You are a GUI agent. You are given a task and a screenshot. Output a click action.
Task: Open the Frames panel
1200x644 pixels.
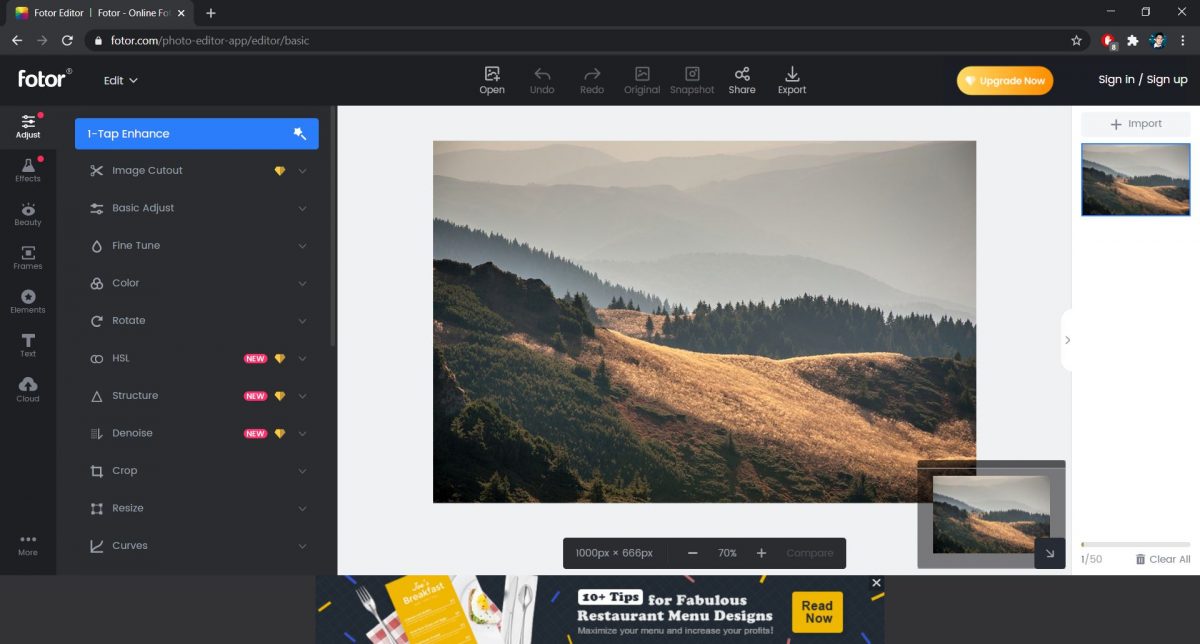pos(28,256)
